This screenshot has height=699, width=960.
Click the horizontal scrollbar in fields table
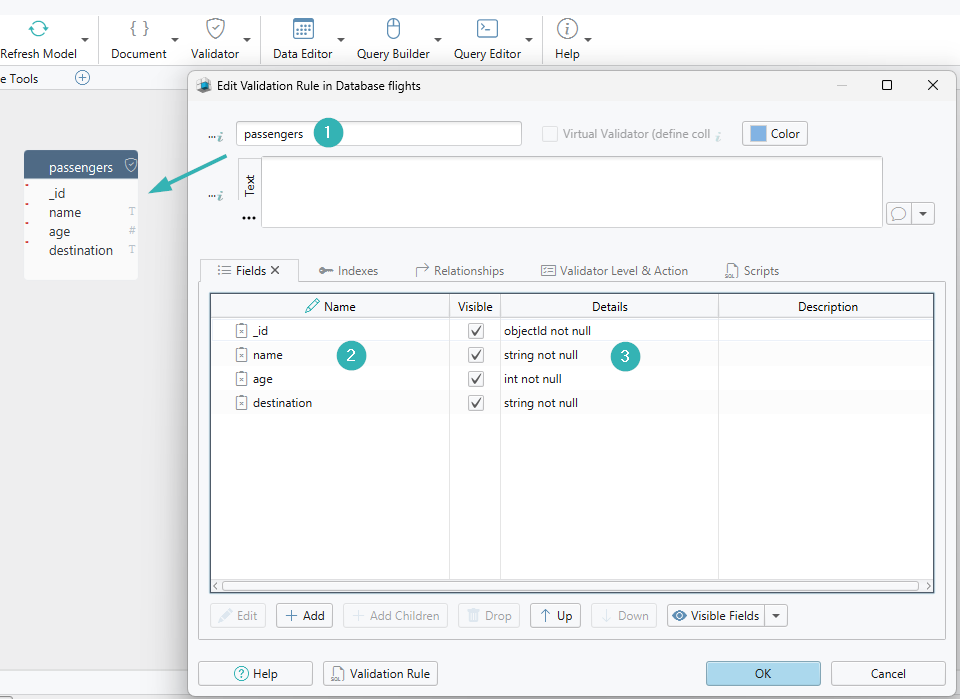(570, 586)
